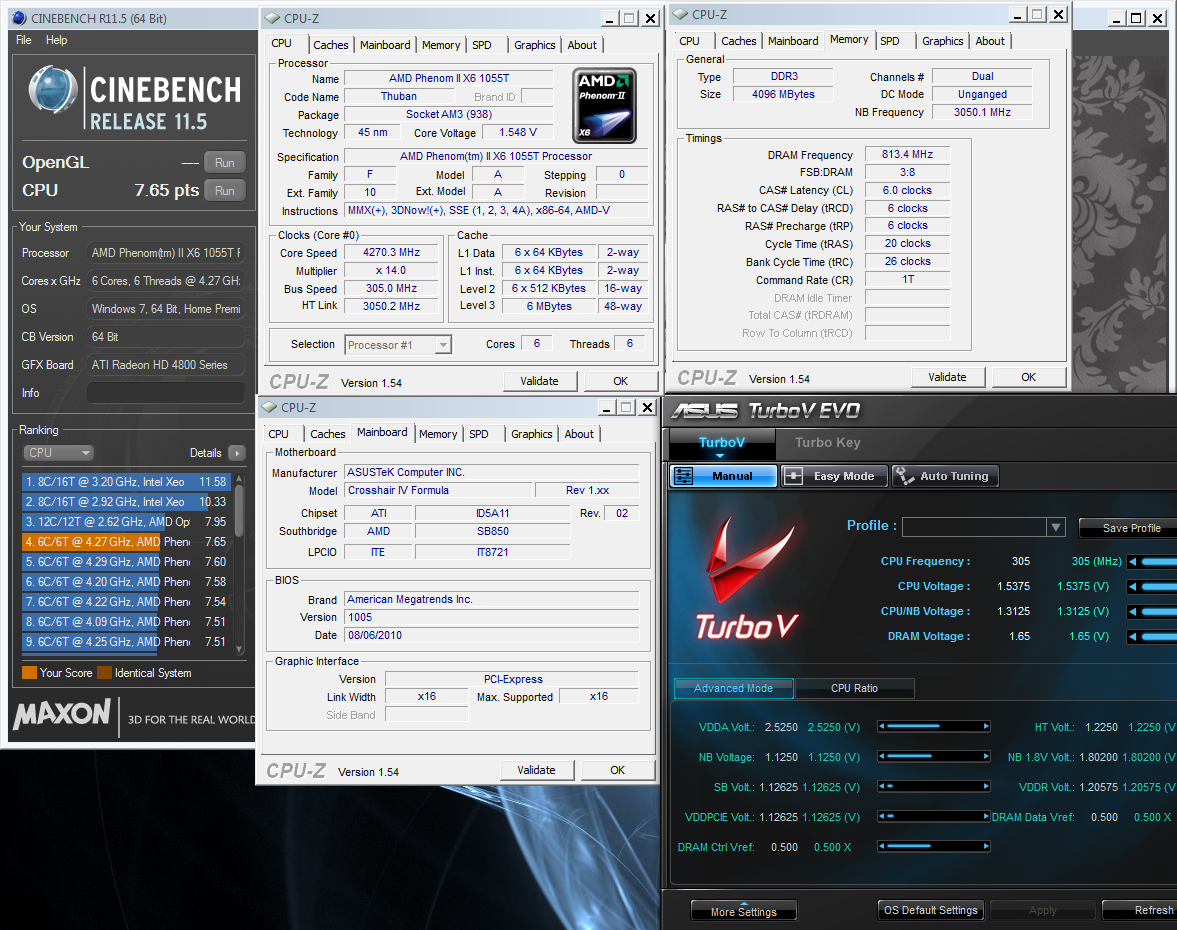Screen dimensions: 1177x930
Task: Click Save Profile in TurboV EVO
Action: point(1129,528)
